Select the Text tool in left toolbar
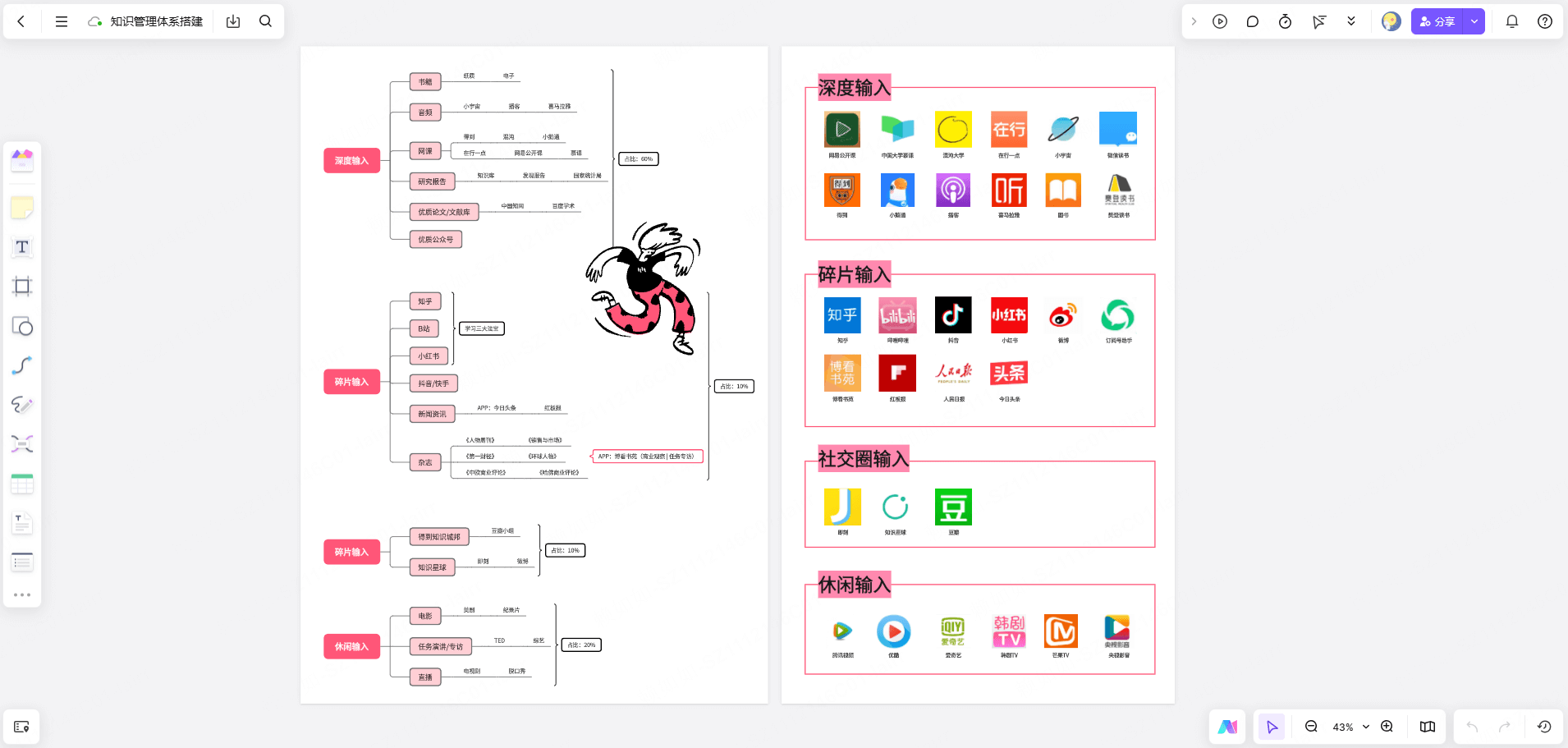Viewport: 1568px width, 748px height. (x=22, y=247)
